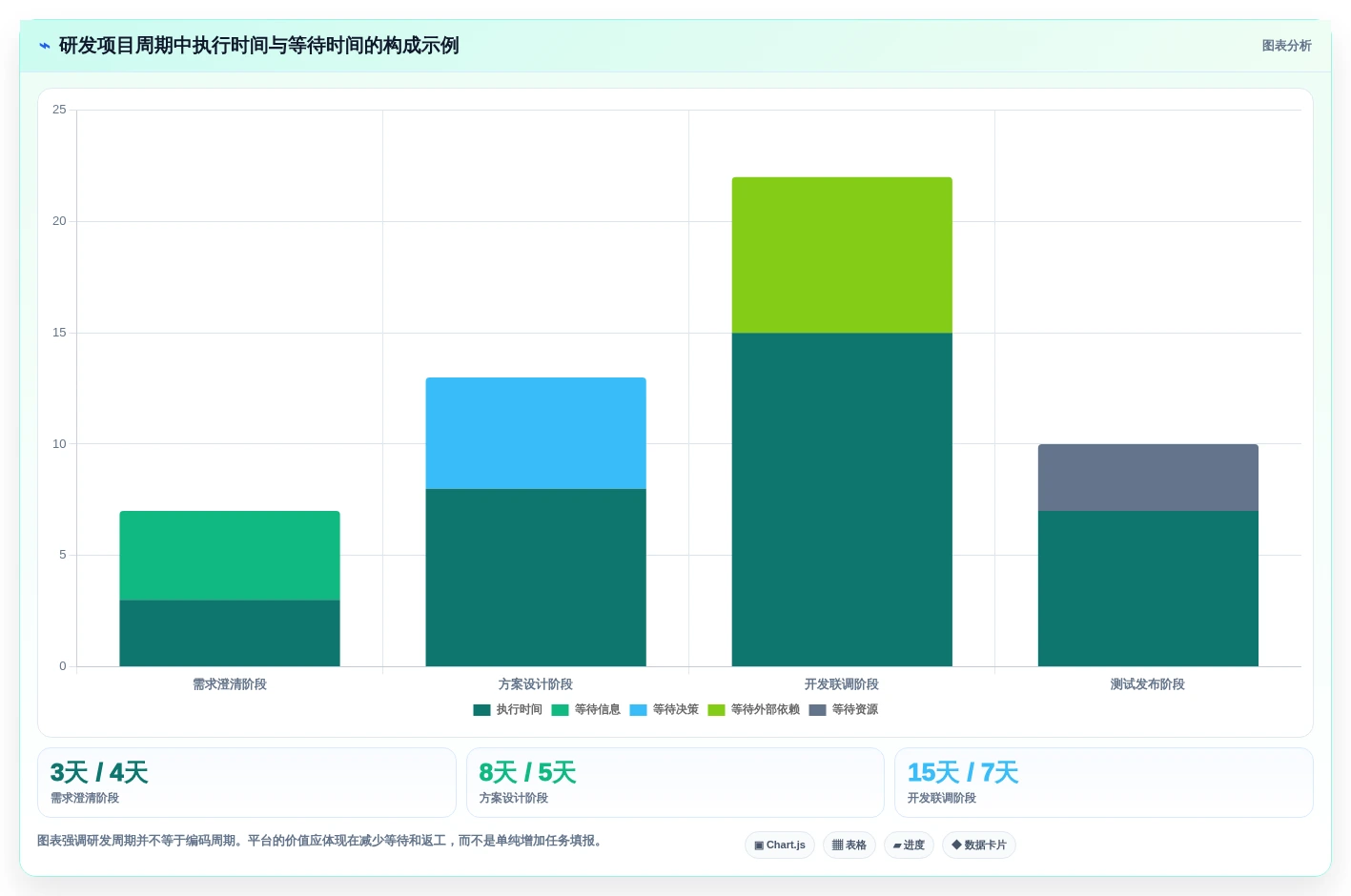Open the 15天 / 7天 开发联调阶段 card
1351x896 pixels.
pos(1104,783)
